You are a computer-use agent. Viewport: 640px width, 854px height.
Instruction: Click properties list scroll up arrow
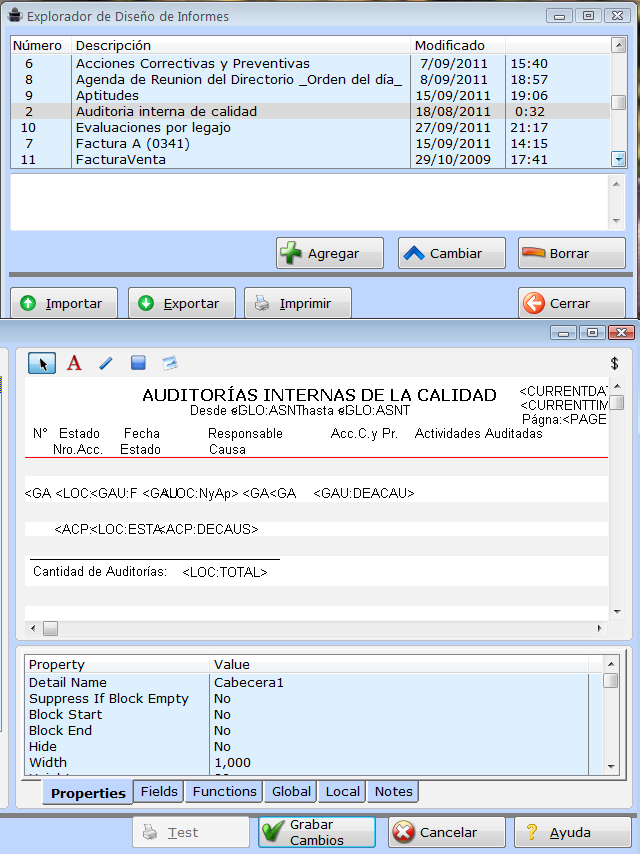611,664
